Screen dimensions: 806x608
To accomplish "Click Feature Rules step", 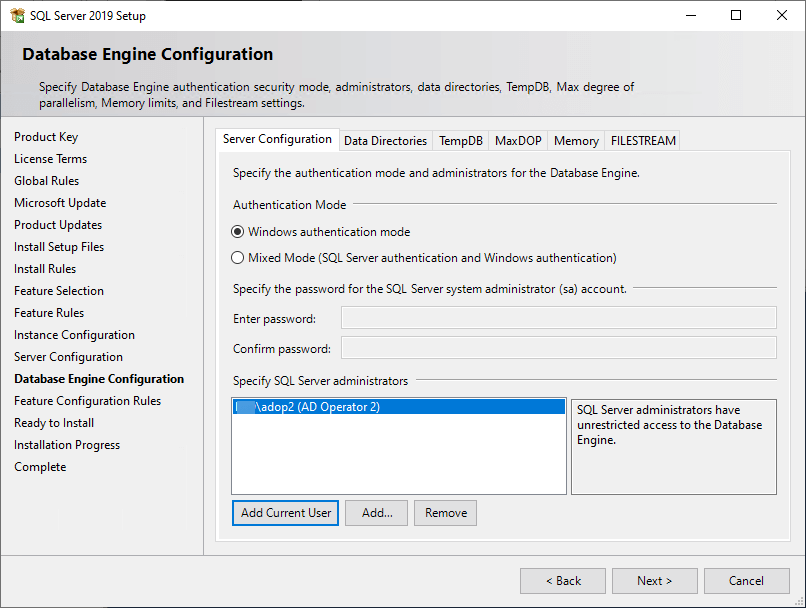I will (x=49, y=313).
